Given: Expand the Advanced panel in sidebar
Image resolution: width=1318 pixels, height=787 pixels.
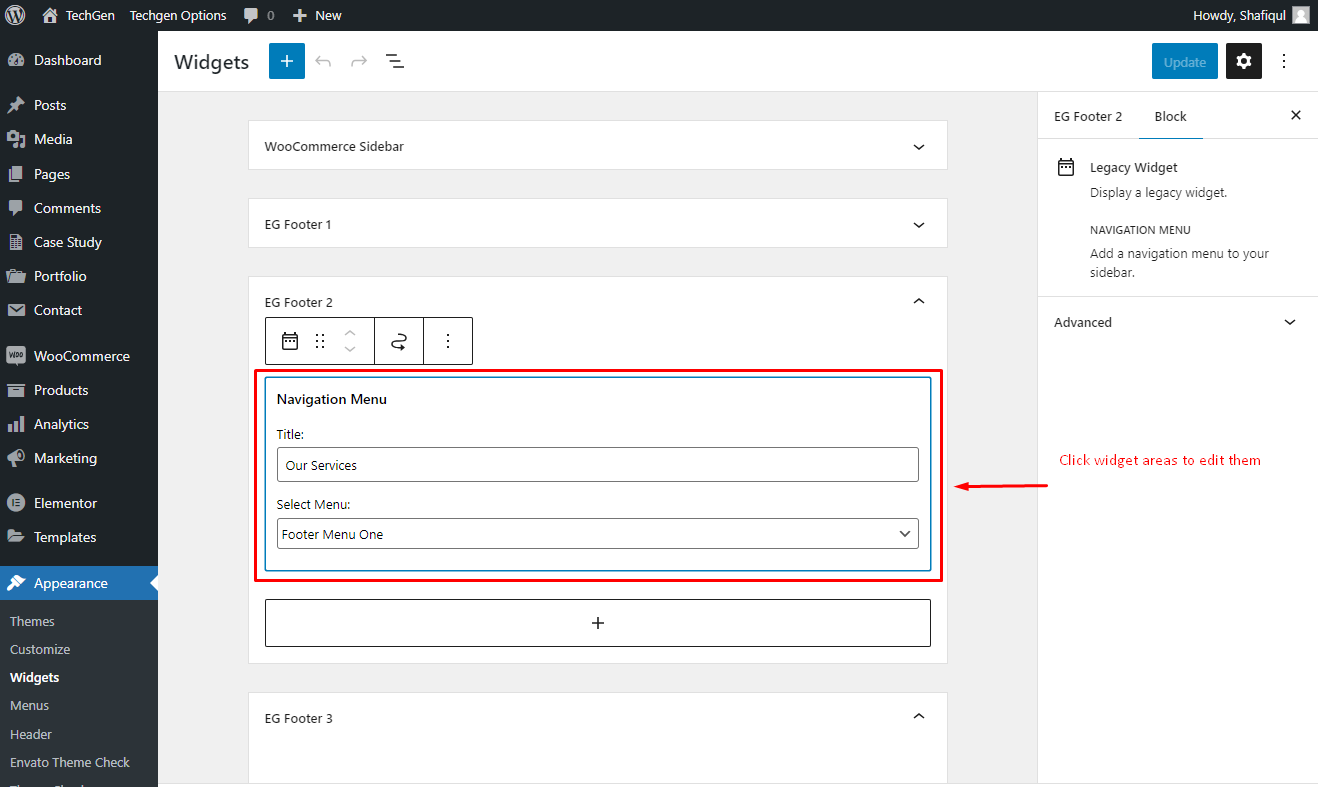Looking at the screenshot, I should click(1177, 322).
